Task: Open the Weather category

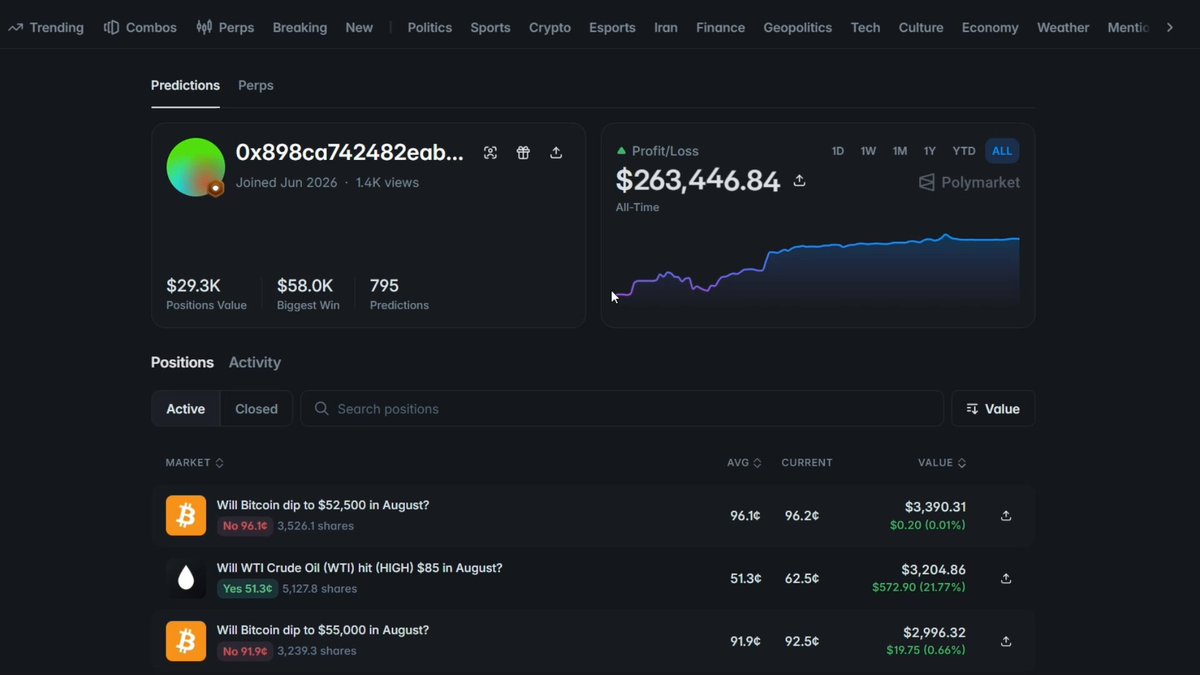Action: pos(1063,27)
